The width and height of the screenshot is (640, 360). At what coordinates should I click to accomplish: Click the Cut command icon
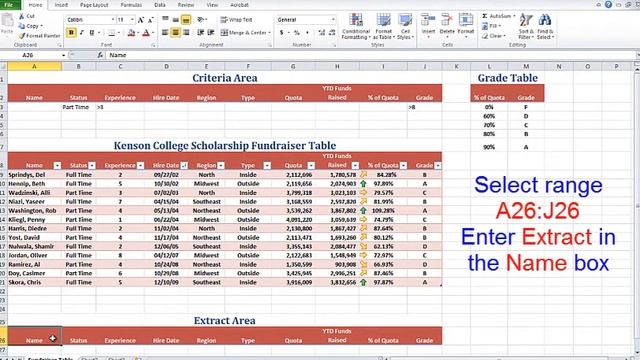click(22, 16)
